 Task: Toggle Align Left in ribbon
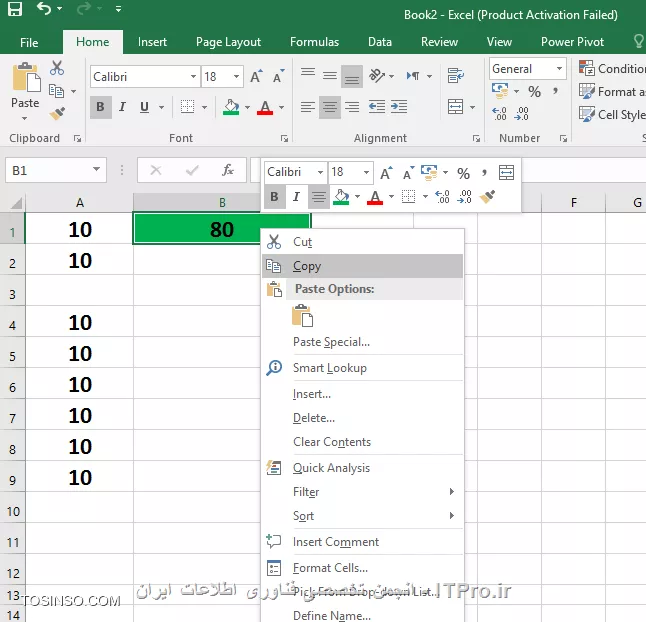tap(307, 107)
